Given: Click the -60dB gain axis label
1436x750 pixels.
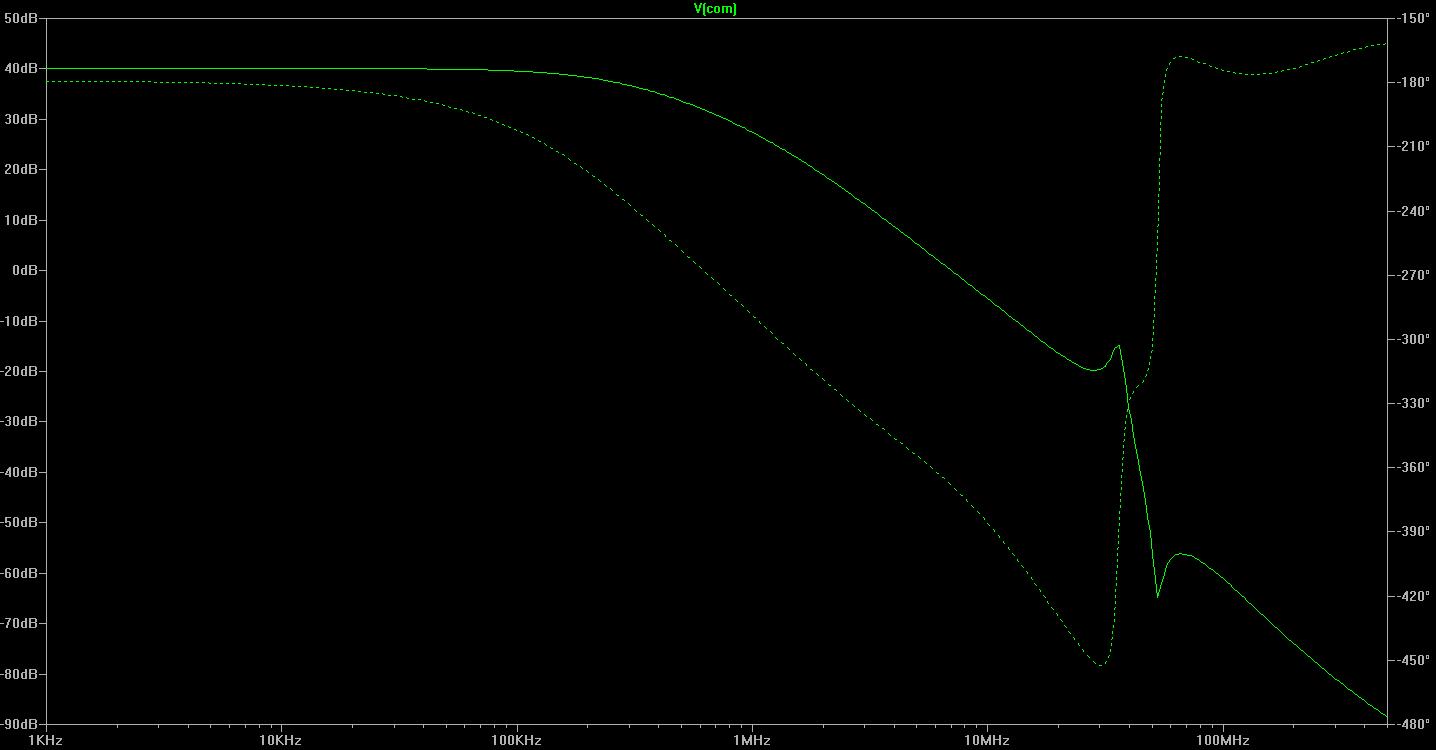Looking at the screenshot, I should coord(19,573).
